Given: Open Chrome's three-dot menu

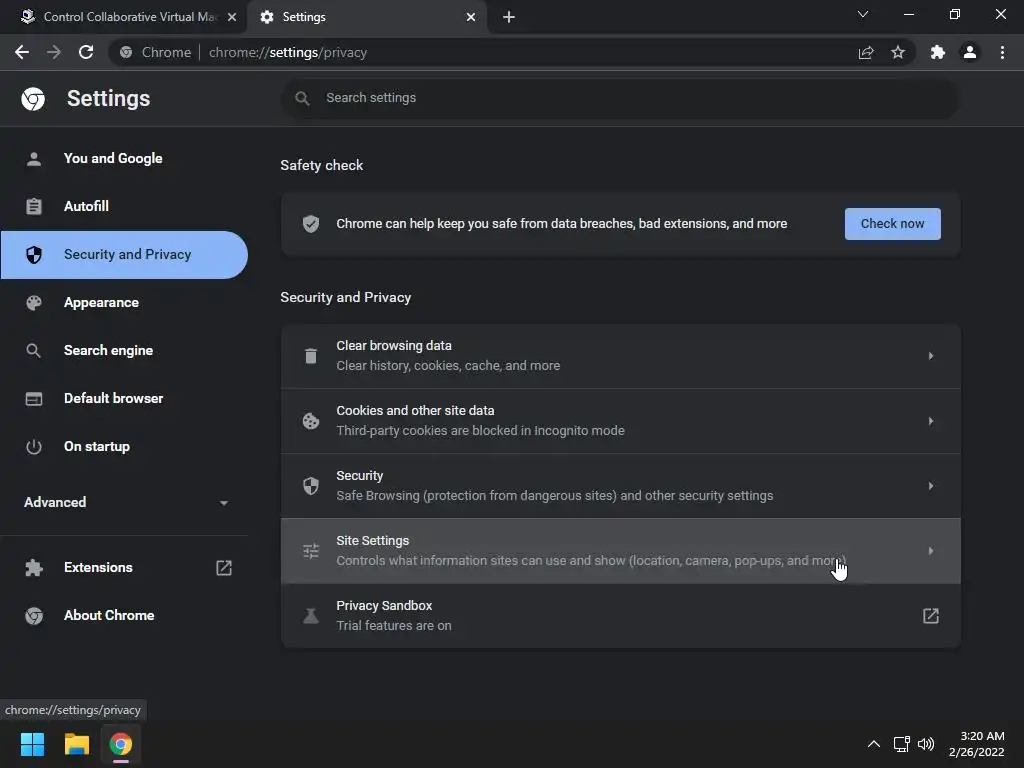Looking at the screenshot, I should pos(1002,52).
